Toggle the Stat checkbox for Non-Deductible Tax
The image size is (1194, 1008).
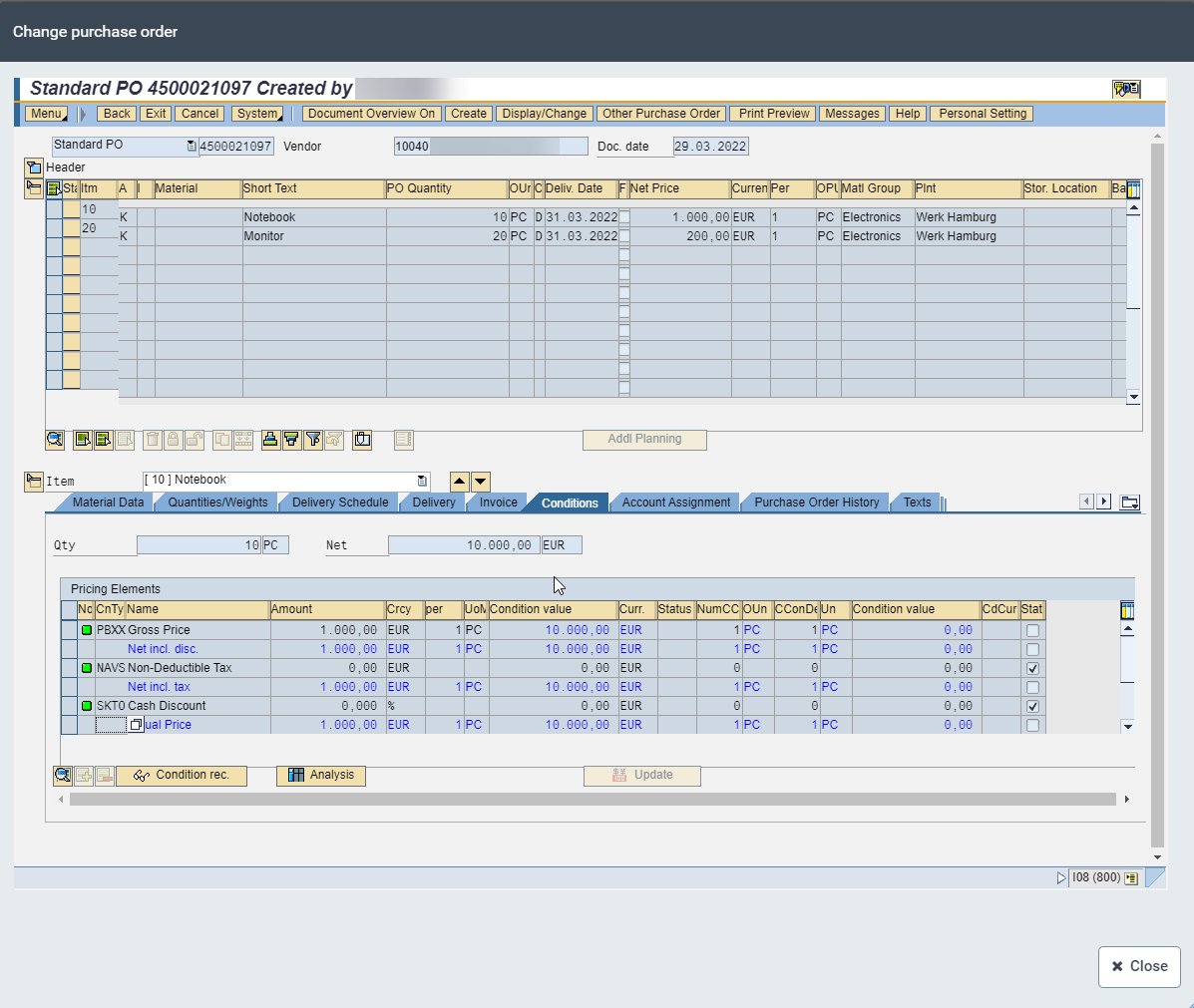(x=1032, y=668)
